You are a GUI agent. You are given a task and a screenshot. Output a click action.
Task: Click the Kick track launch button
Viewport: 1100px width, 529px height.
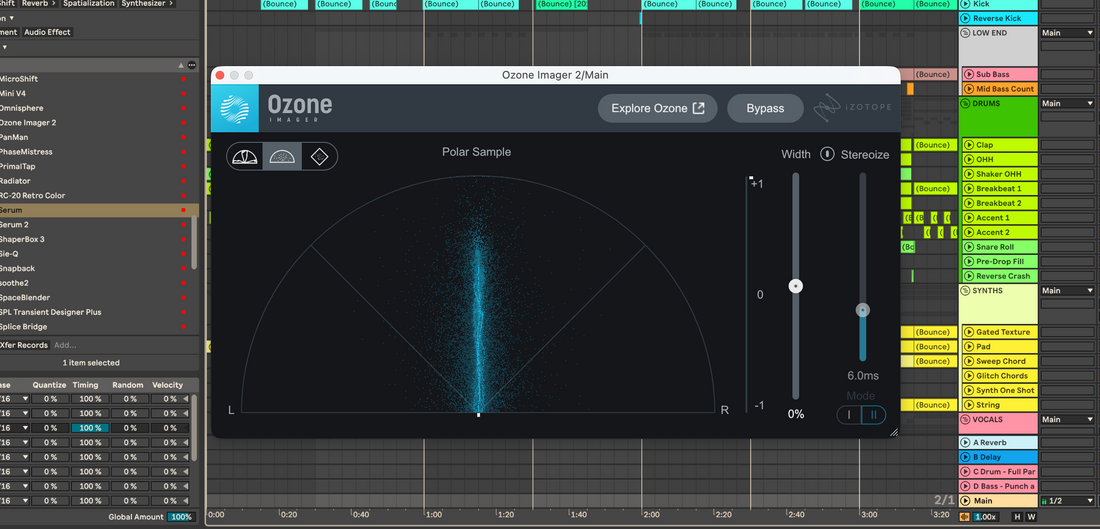[x=965, y=4]
